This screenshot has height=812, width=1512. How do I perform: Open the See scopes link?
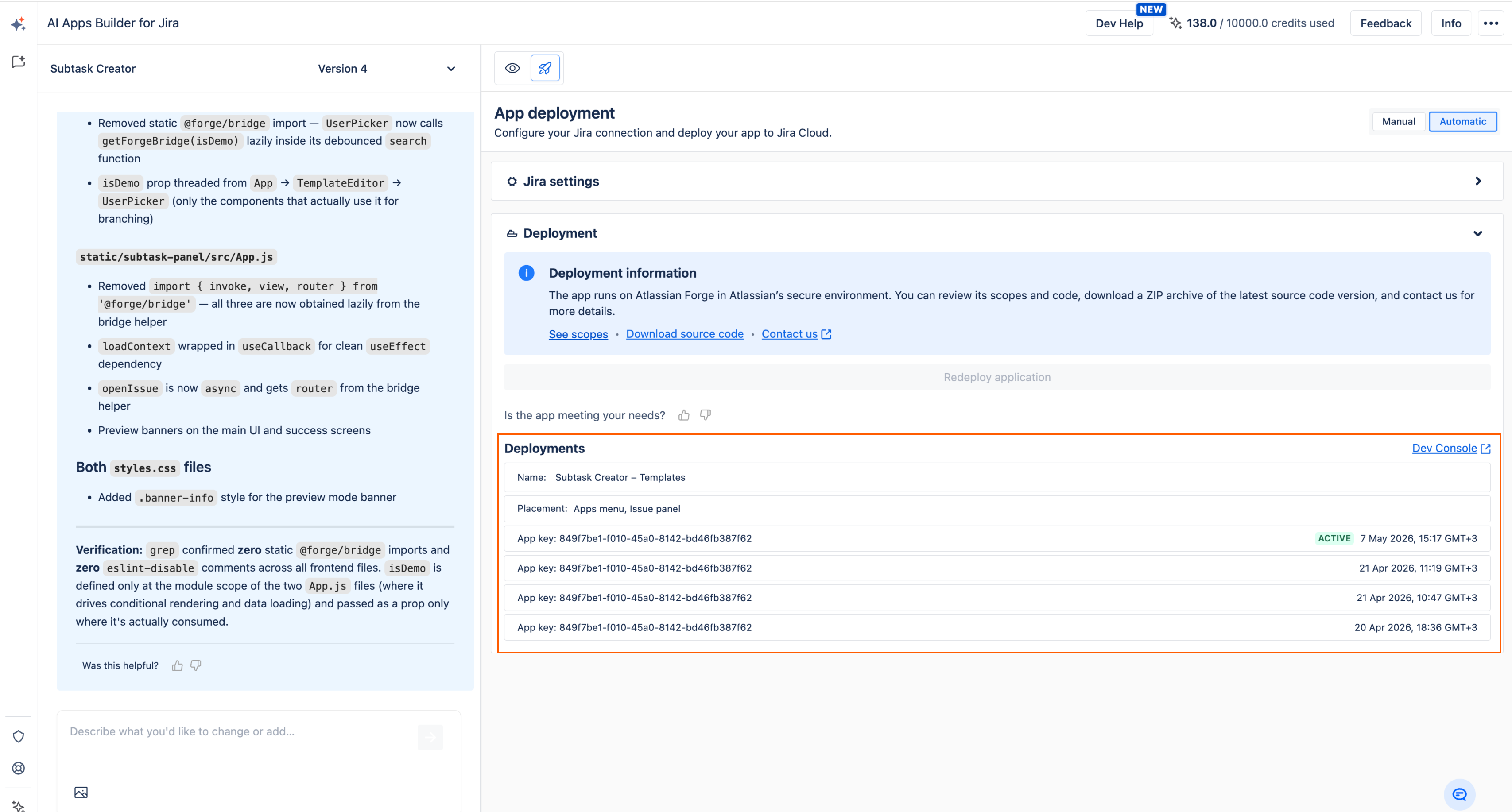tap(578, 334)
